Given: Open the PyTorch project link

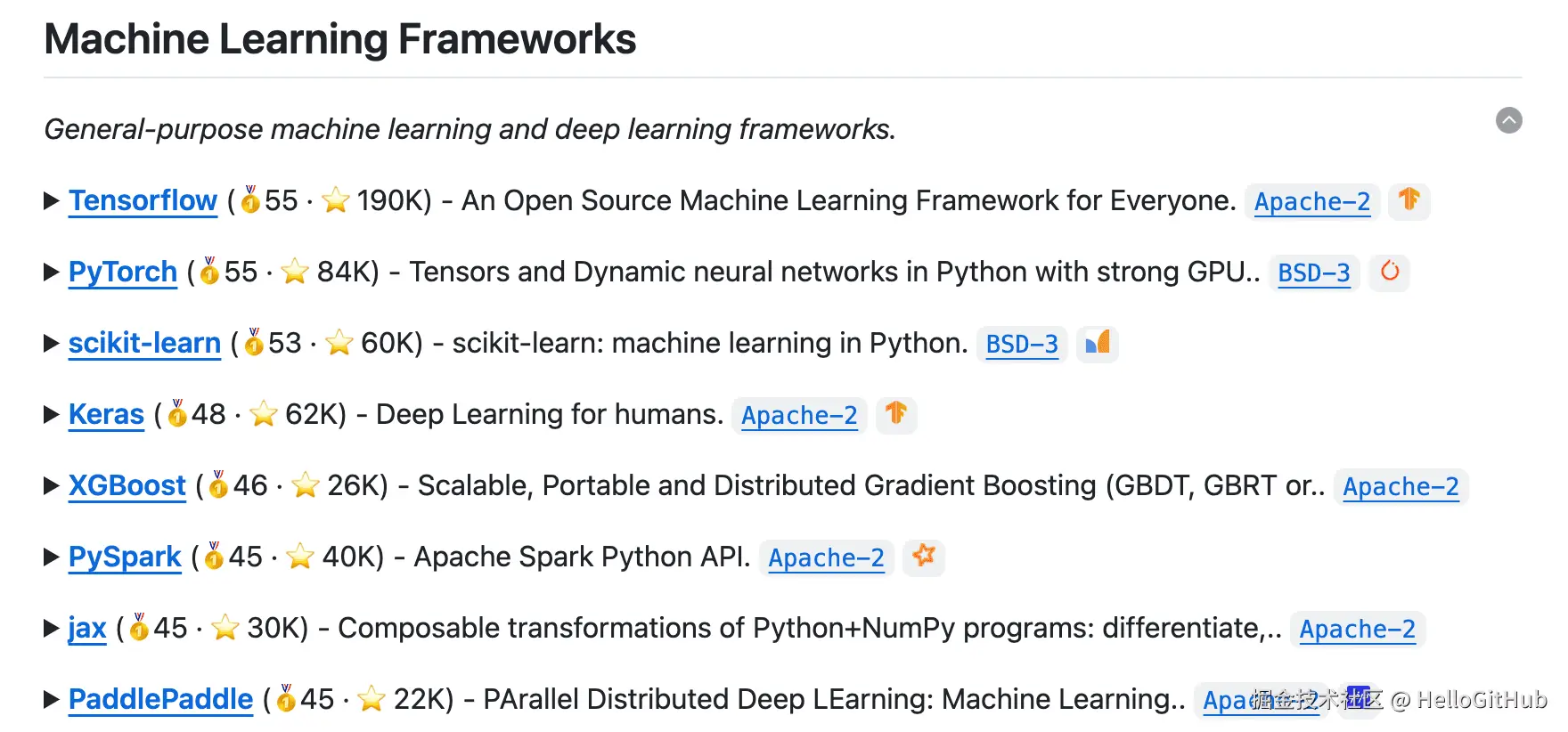Looking at the screenshot, I should 123,272.
